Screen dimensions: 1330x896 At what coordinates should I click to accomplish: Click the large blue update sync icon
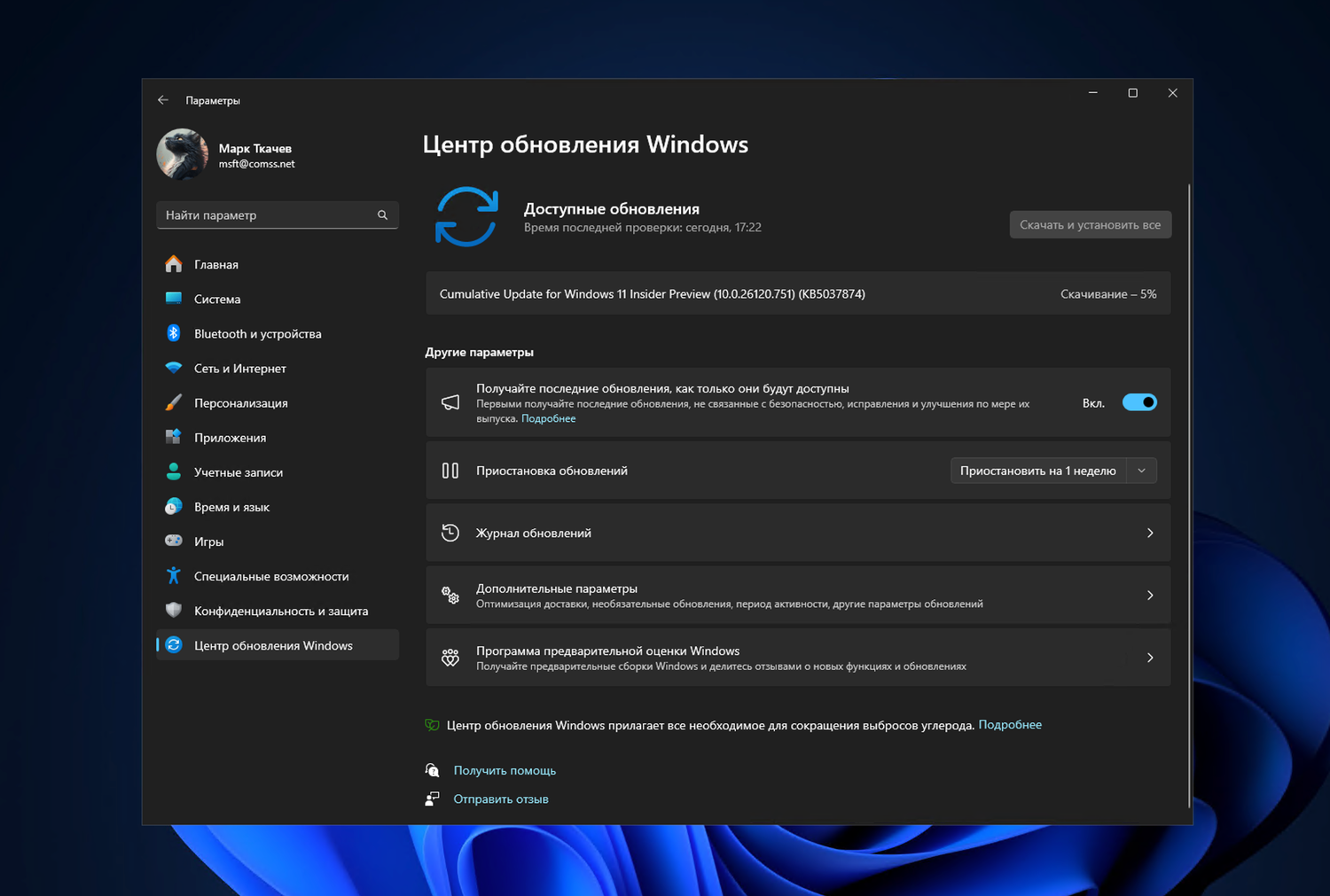coord(466,216)
